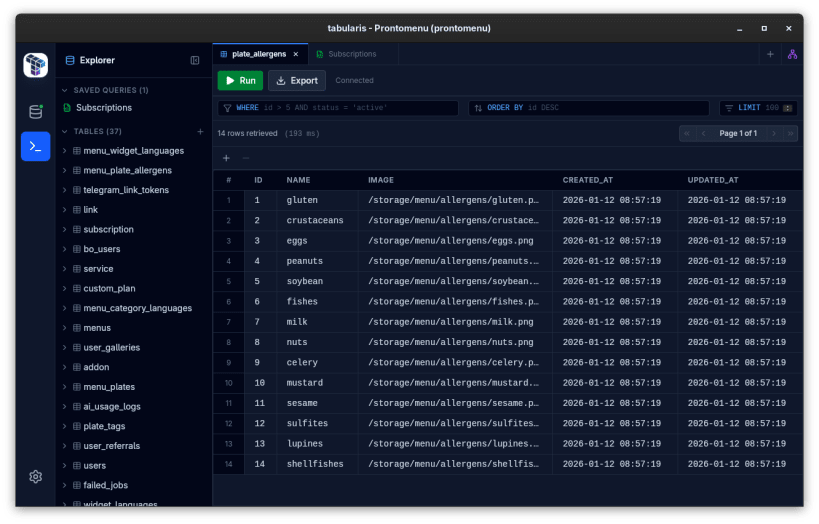Collapse the Saved Queries section
819x524 pixels.
pyautogui.click(x=65, y=90)
